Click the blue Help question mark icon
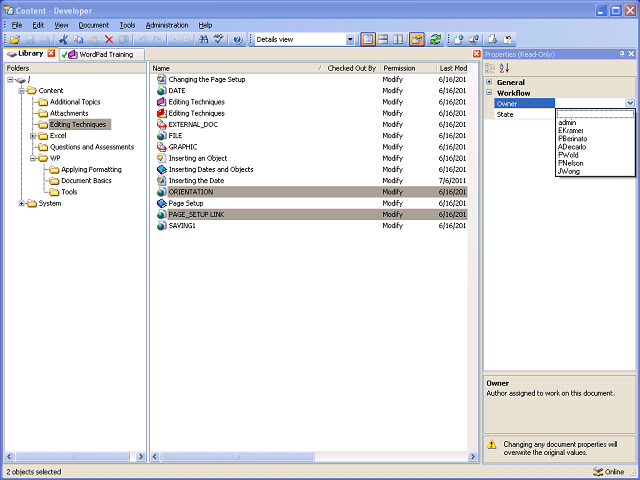The width and height of the screenshot is (640, 480). click(x=237, y=39)
